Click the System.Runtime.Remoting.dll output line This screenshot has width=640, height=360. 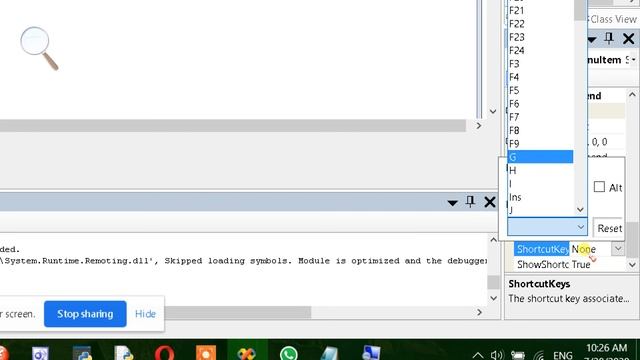tap(244, 261)
